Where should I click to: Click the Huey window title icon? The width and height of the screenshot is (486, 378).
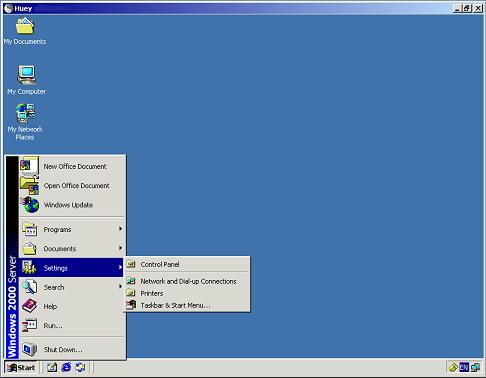pos(8,8)
